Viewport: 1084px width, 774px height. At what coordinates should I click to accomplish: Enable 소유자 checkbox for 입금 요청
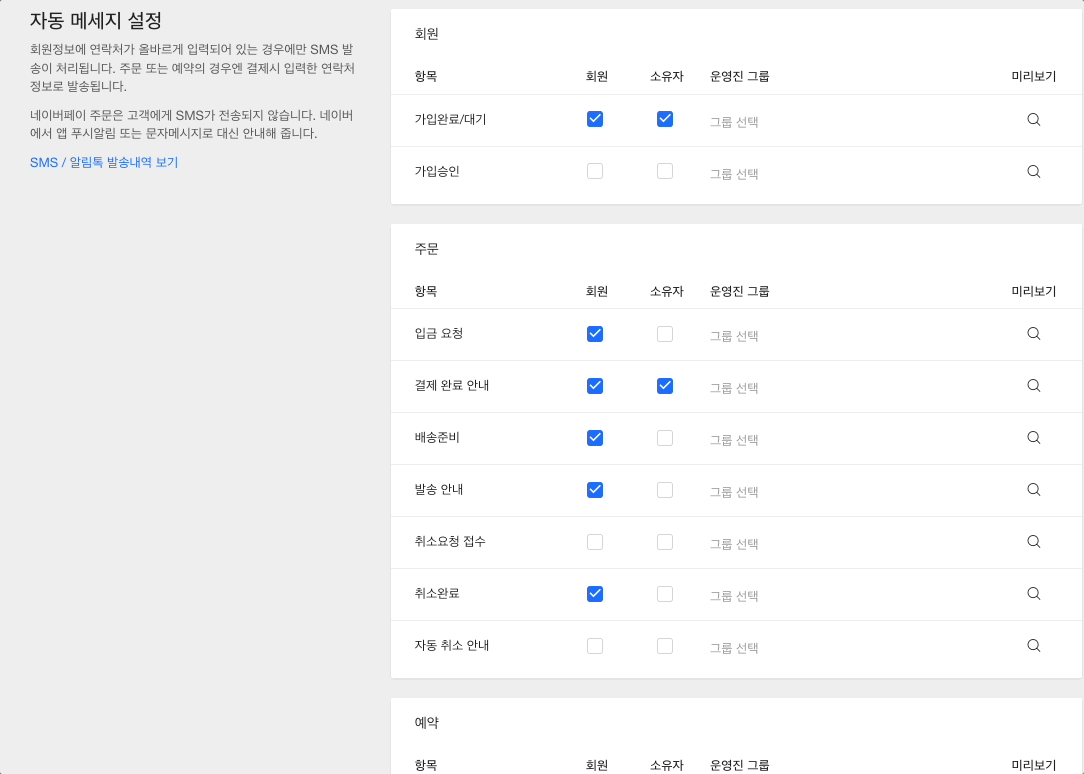665,334
